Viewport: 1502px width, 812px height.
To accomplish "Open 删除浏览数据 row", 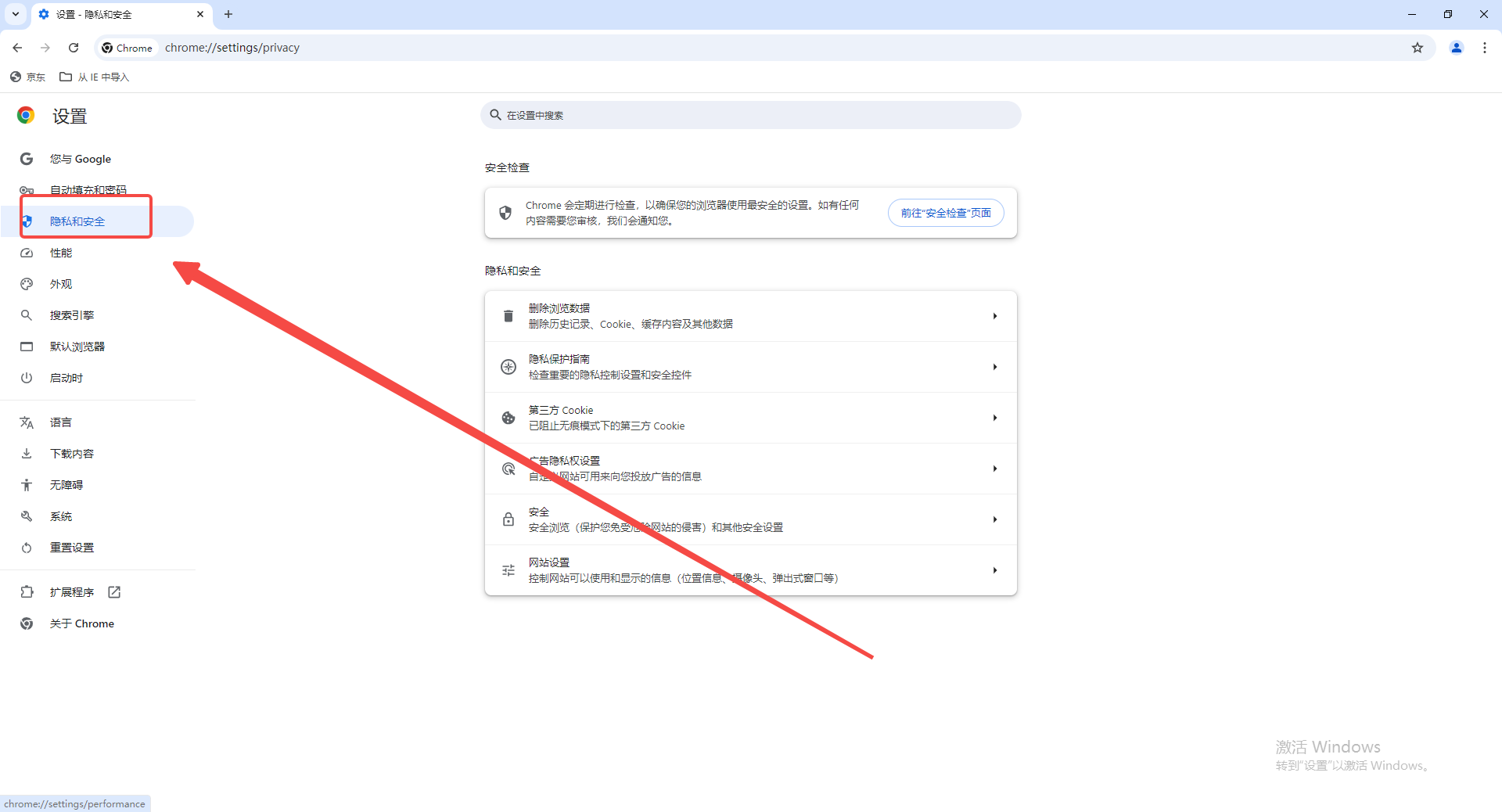I will pyautogui.click(x=751, y=316).
